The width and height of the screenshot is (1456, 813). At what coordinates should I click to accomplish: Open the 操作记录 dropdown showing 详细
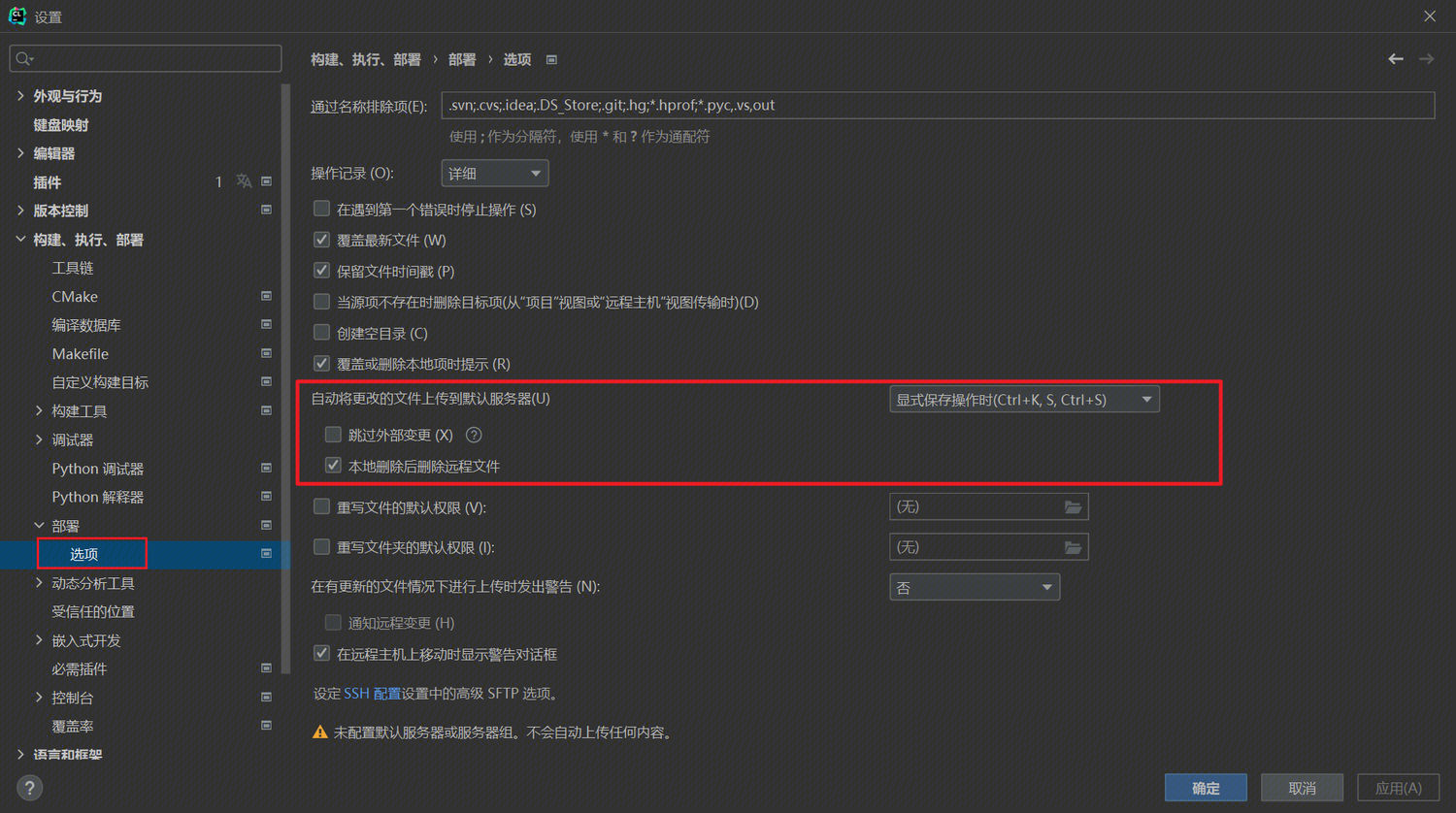(x=494, y=174)
